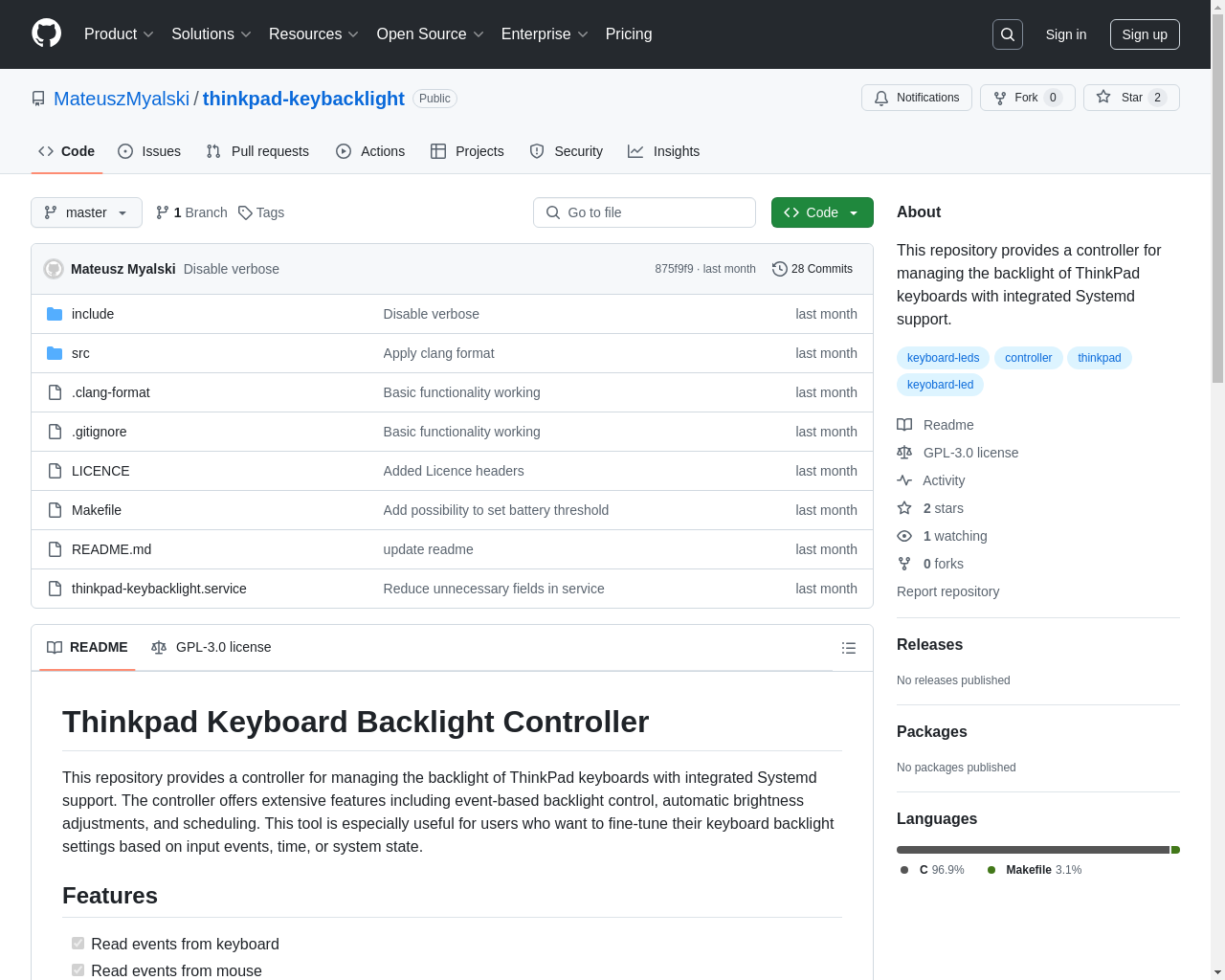Click the repository icon beside owner name
The height and width of the screenshot is (980, 1225).
click(38, 99)
